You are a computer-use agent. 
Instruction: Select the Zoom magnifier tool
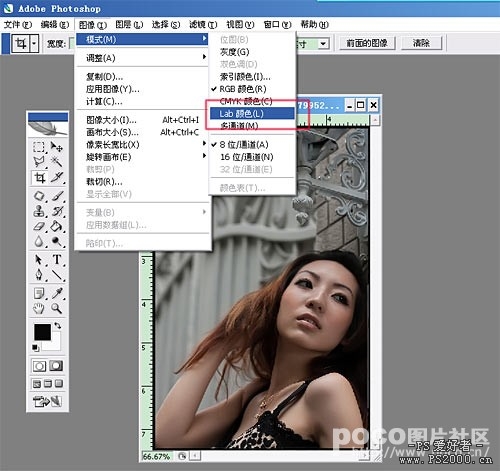(57, 309)
